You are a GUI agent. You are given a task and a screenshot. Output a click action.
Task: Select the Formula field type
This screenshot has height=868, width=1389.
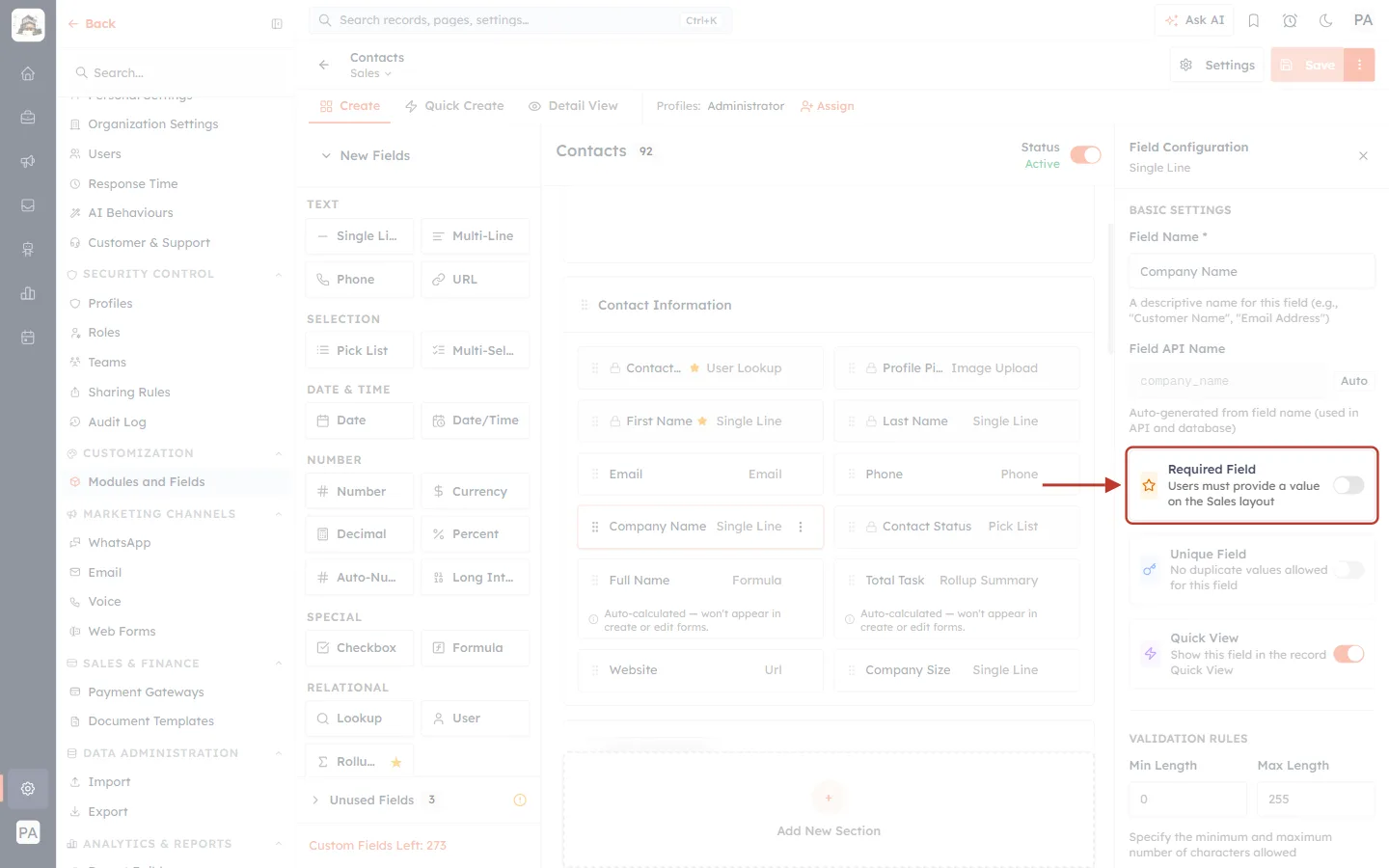point(476,648)
